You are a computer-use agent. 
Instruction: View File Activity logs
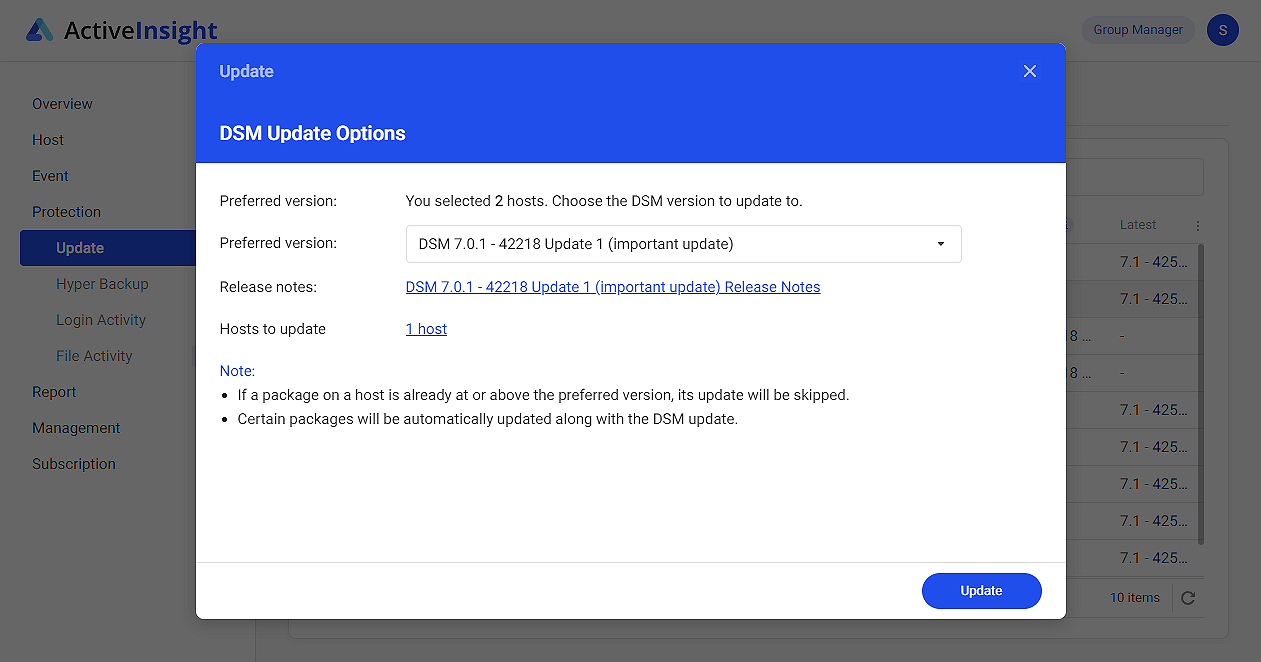pos(94,355)
